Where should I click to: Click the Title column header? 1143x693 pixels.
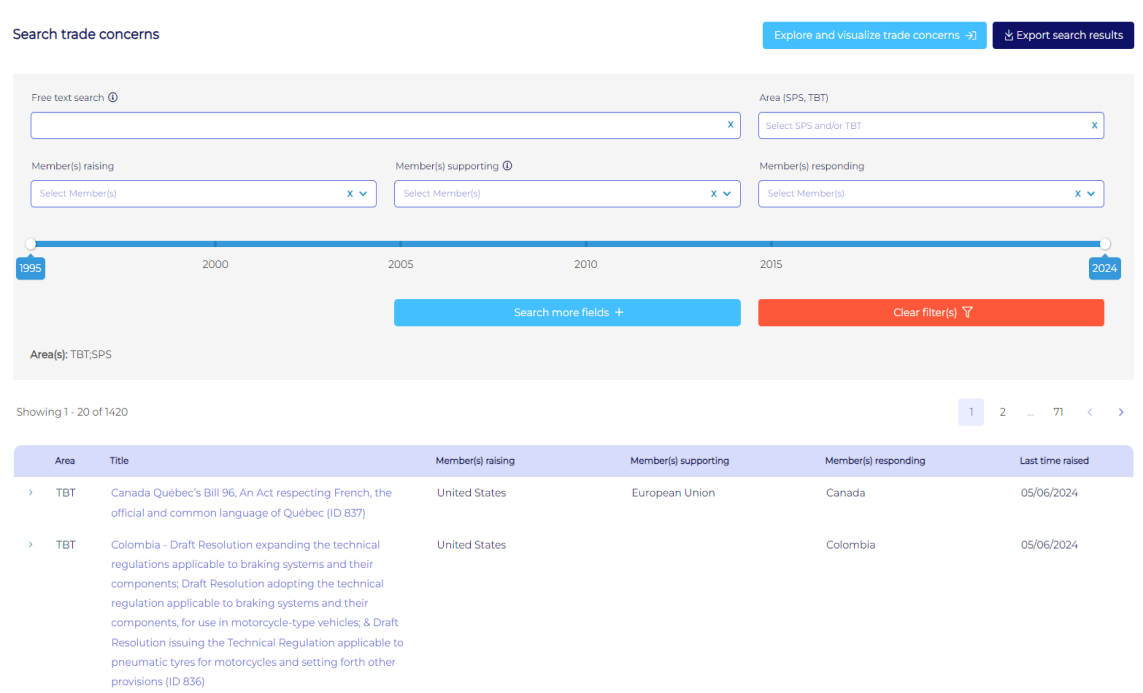pos(119,461)
